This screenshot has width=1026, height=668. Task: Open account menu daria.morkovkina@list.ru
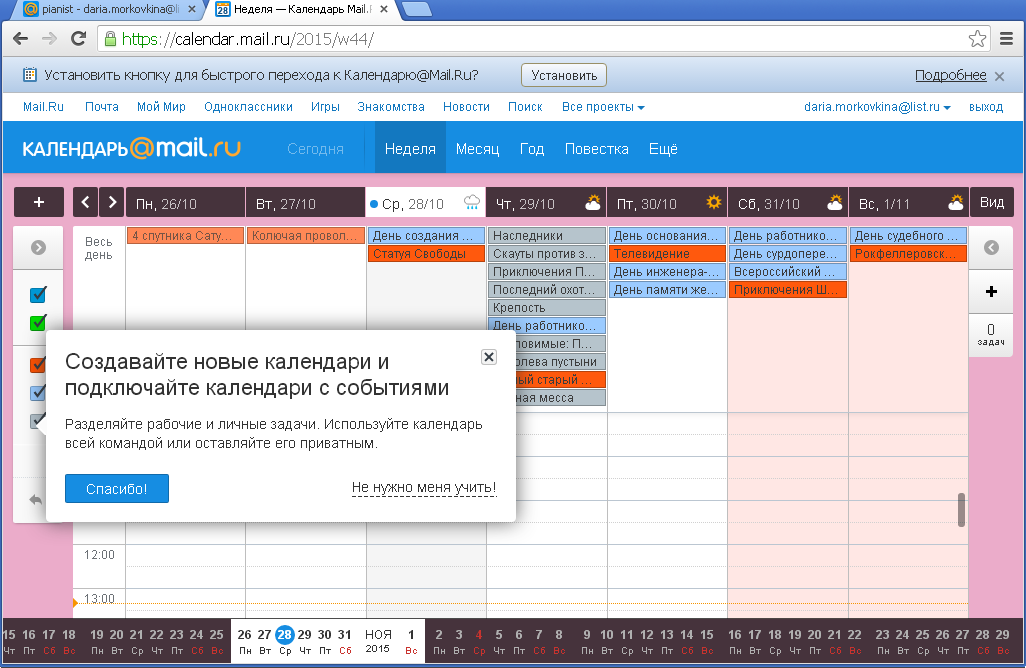point(877,107)
